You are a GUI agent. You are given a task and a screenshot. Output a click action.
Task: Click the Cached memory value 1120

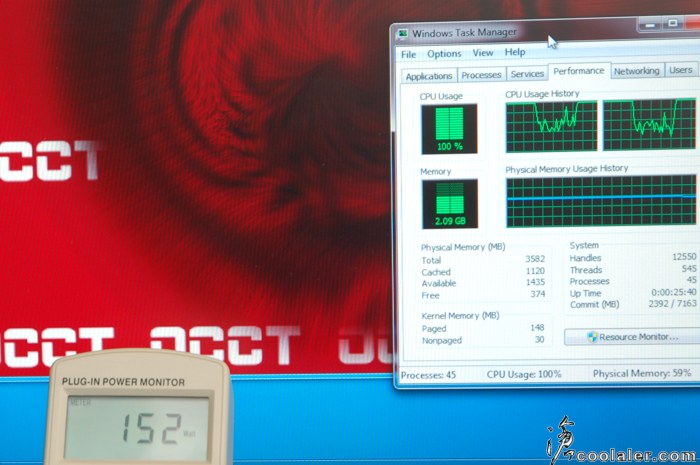[x=535, y=271]
